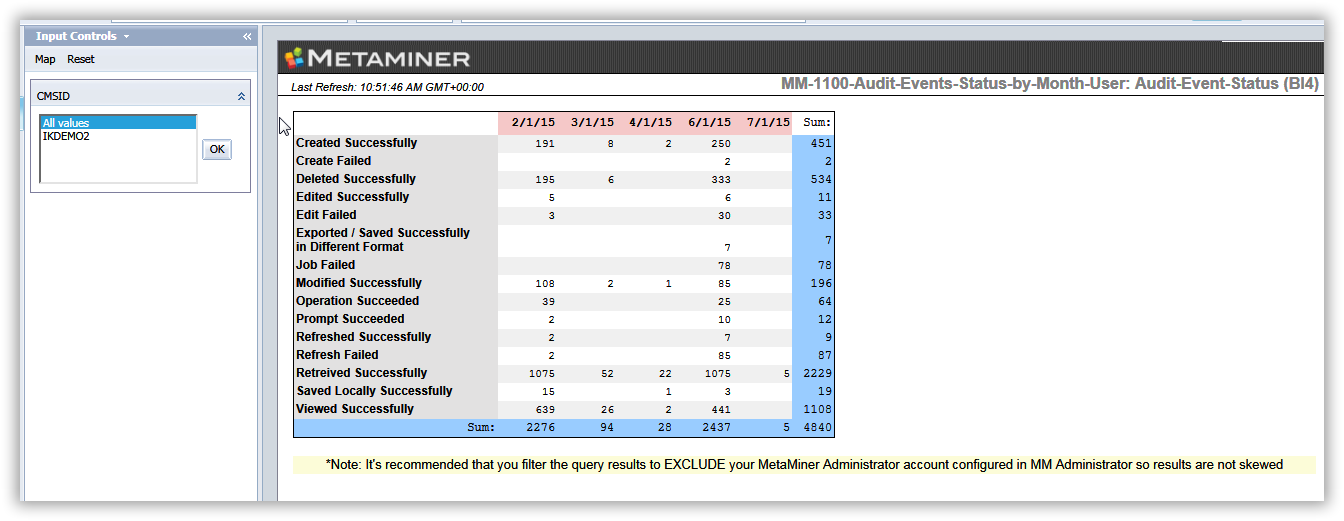
Task: Click the Input Controls panel title
Action: (76, 36)
